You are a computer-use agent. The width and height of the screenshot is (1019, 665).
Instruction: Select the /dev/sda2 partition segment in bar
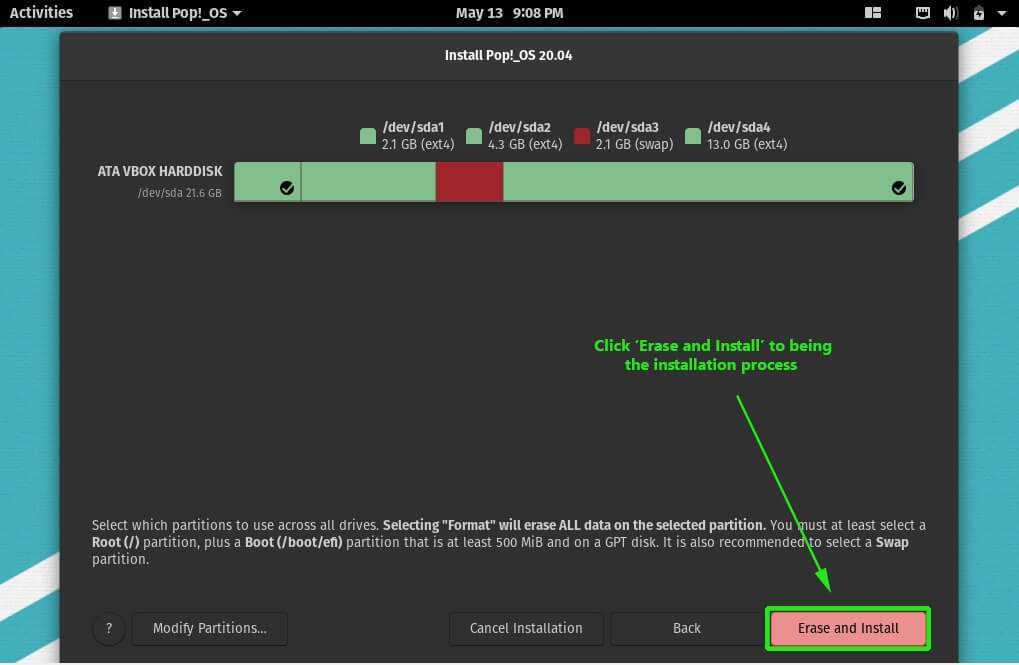(368, 181)
